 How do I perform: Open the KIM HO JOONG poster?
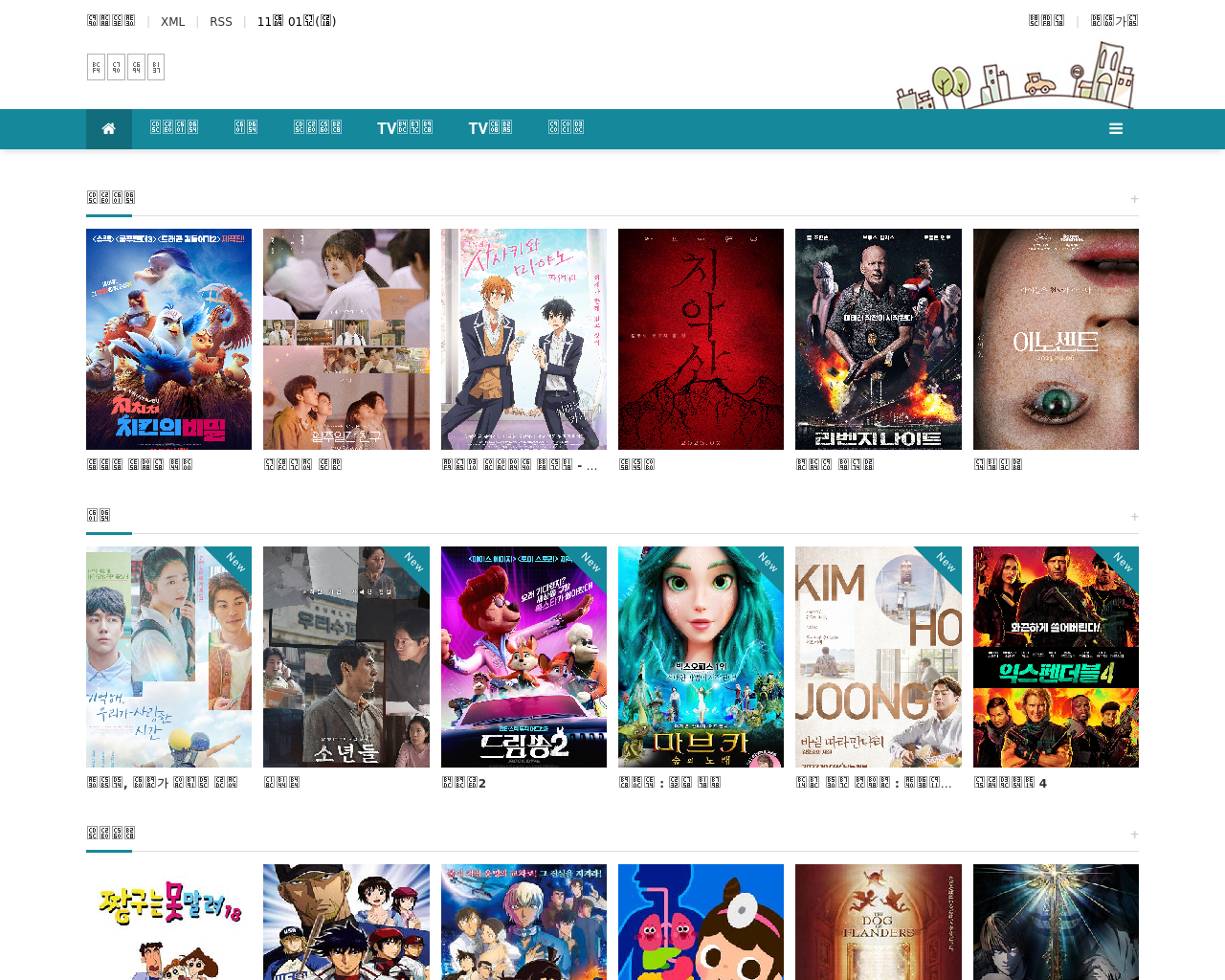(879, 657)
